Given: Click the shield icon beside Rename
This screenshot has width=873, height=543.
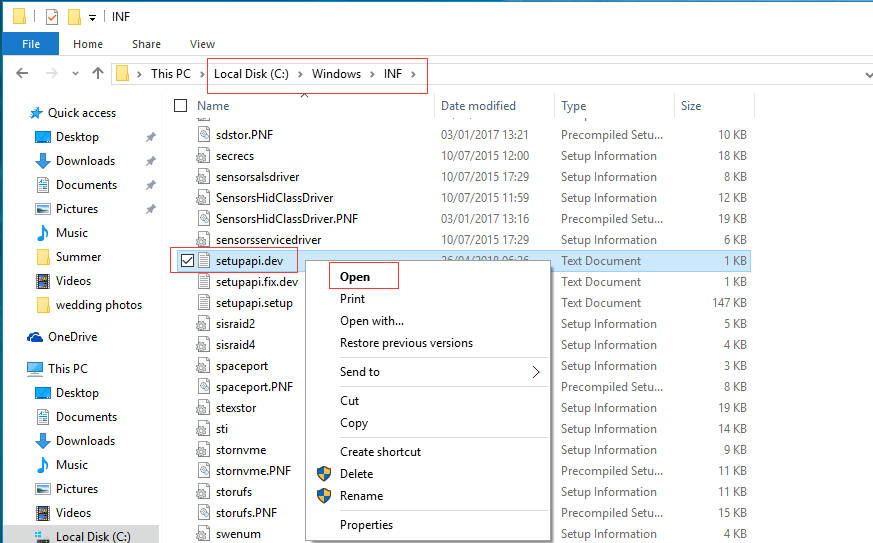Looking at the screenshot, I should coord(324,496).
